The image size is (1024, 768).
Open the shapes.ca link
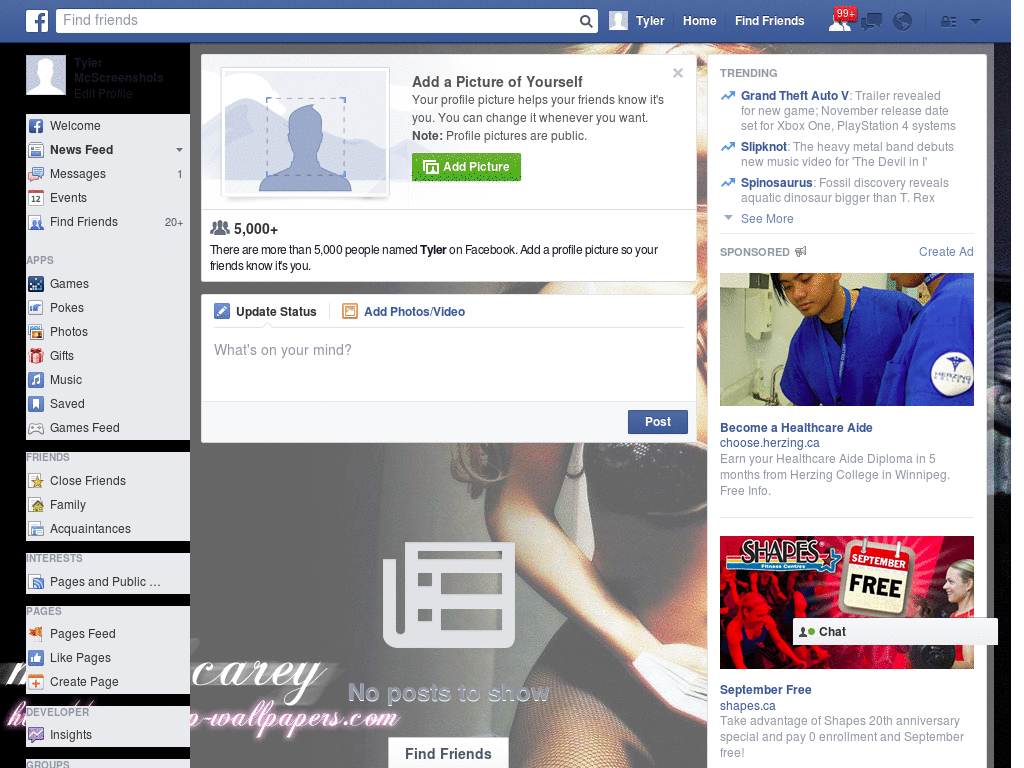[748, 706]
